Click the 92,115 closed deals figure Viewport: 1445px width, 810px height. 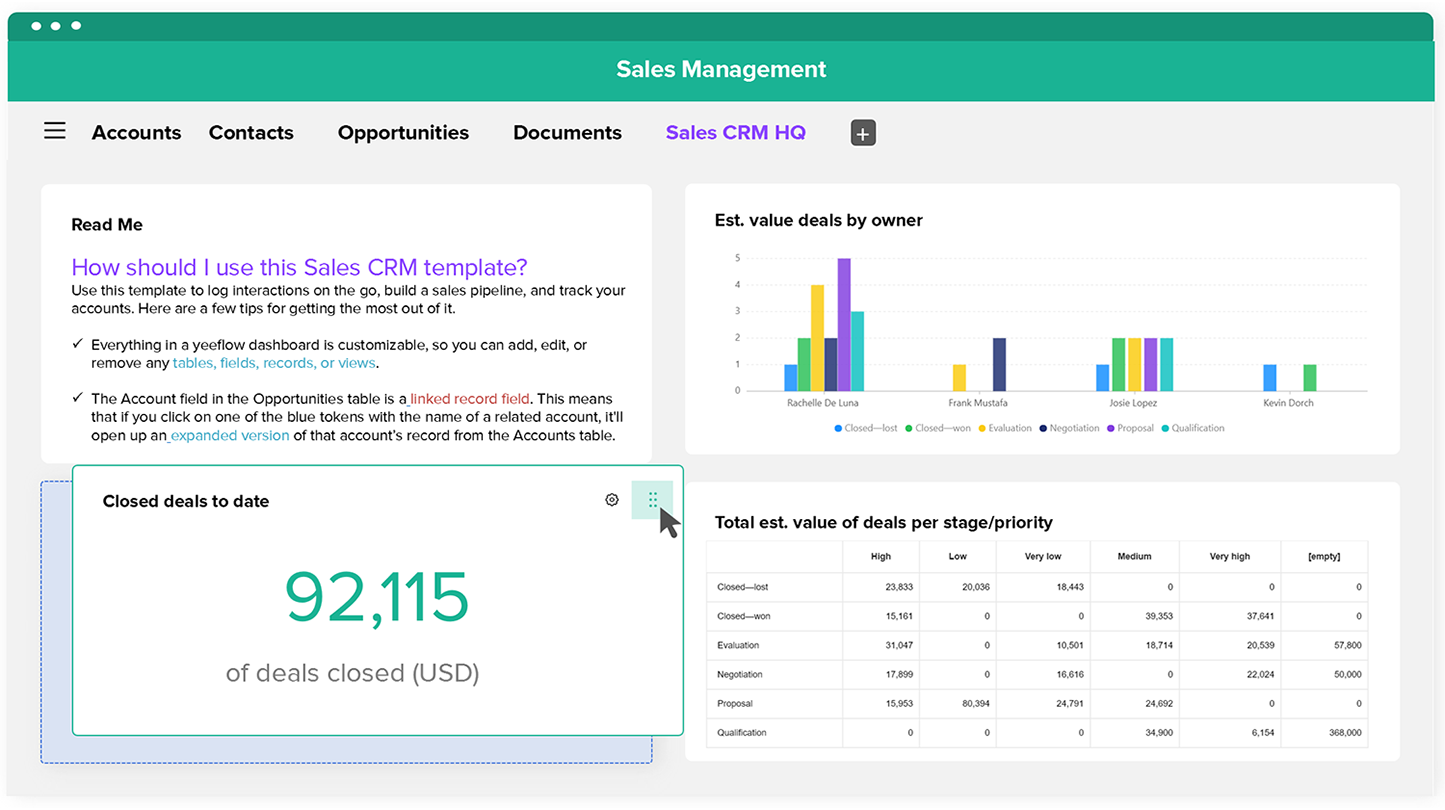click(377, 598)
